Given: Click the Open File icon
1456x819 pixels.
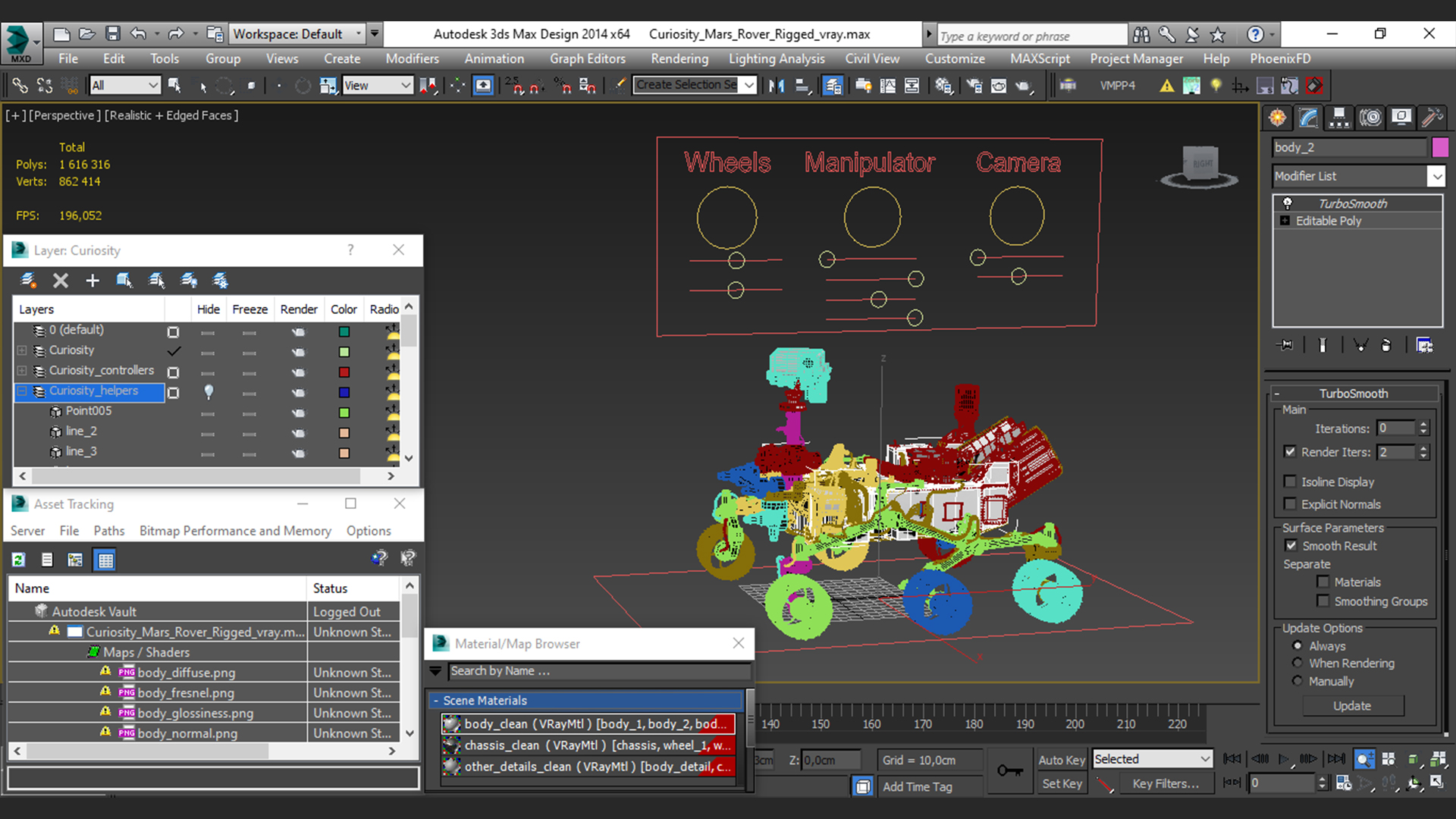Looking at the screenshot, I should point(86,34).
